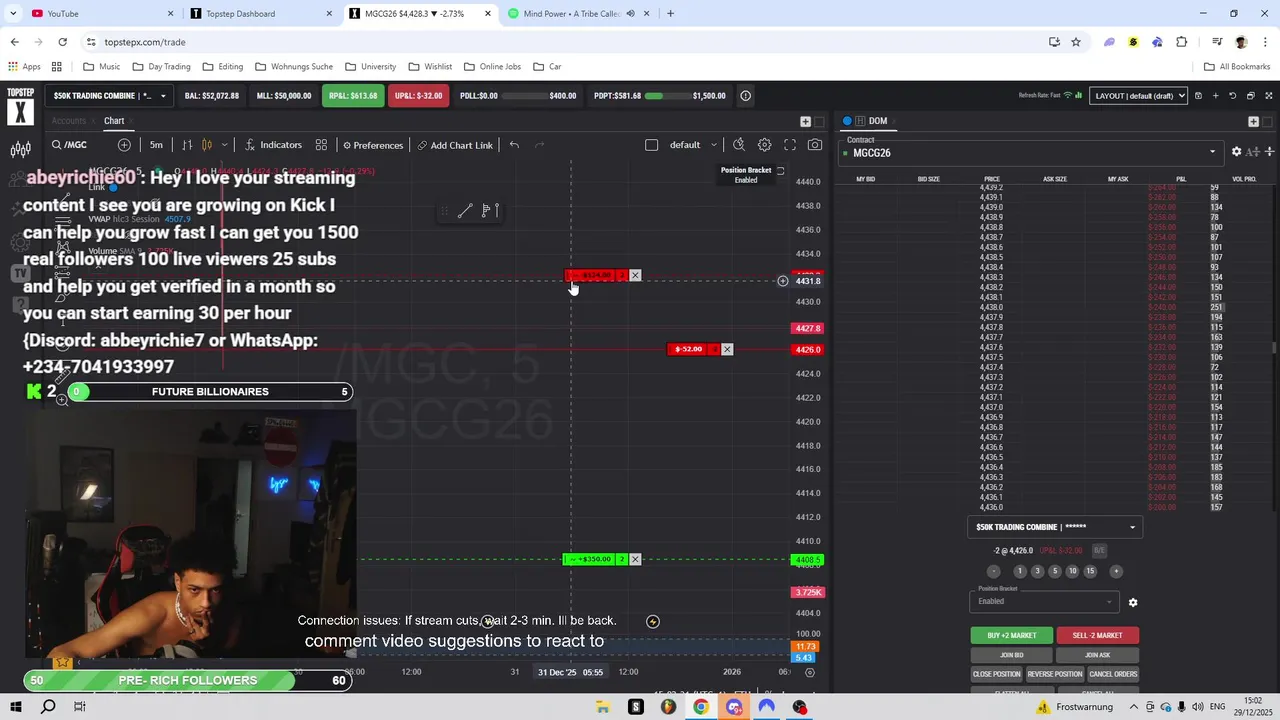Click the quick search magnifier icon

pyautogui.click(x=739, y=145)
